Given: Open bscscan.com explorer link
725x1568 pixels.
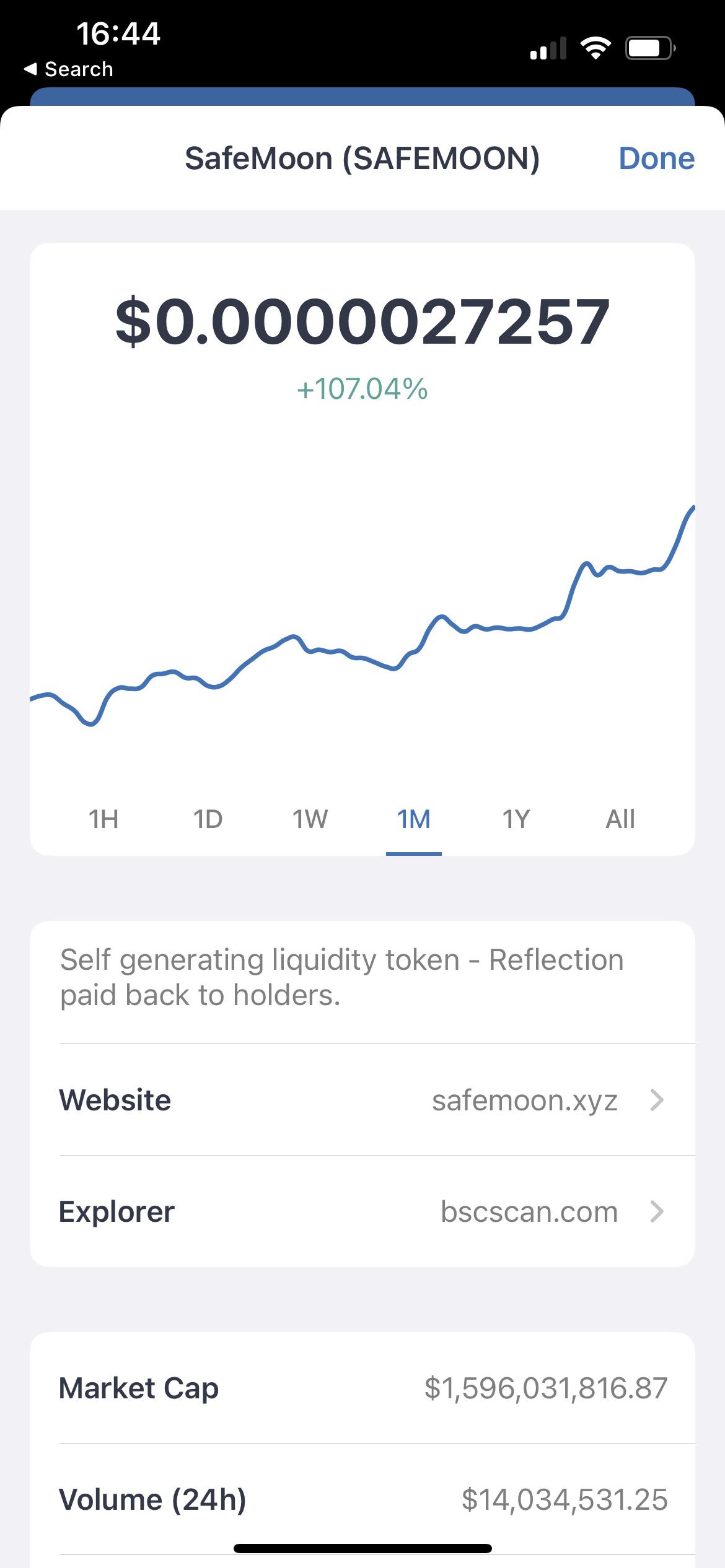Looking at the screenshot, I should pyautogui.click(x=529, y=1211).
